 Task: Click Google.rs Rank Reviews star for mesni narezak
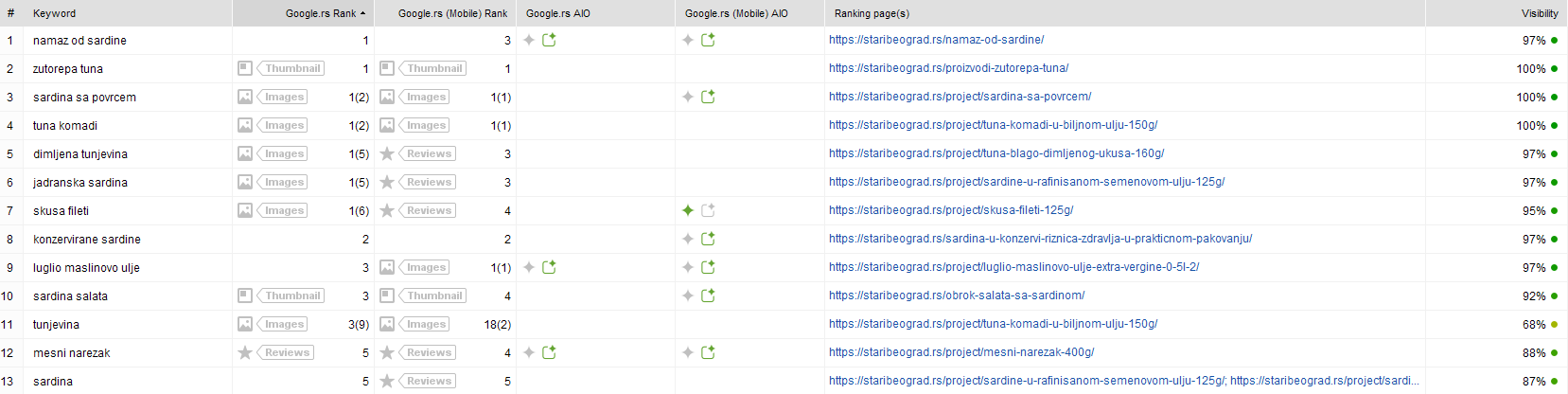245,352
